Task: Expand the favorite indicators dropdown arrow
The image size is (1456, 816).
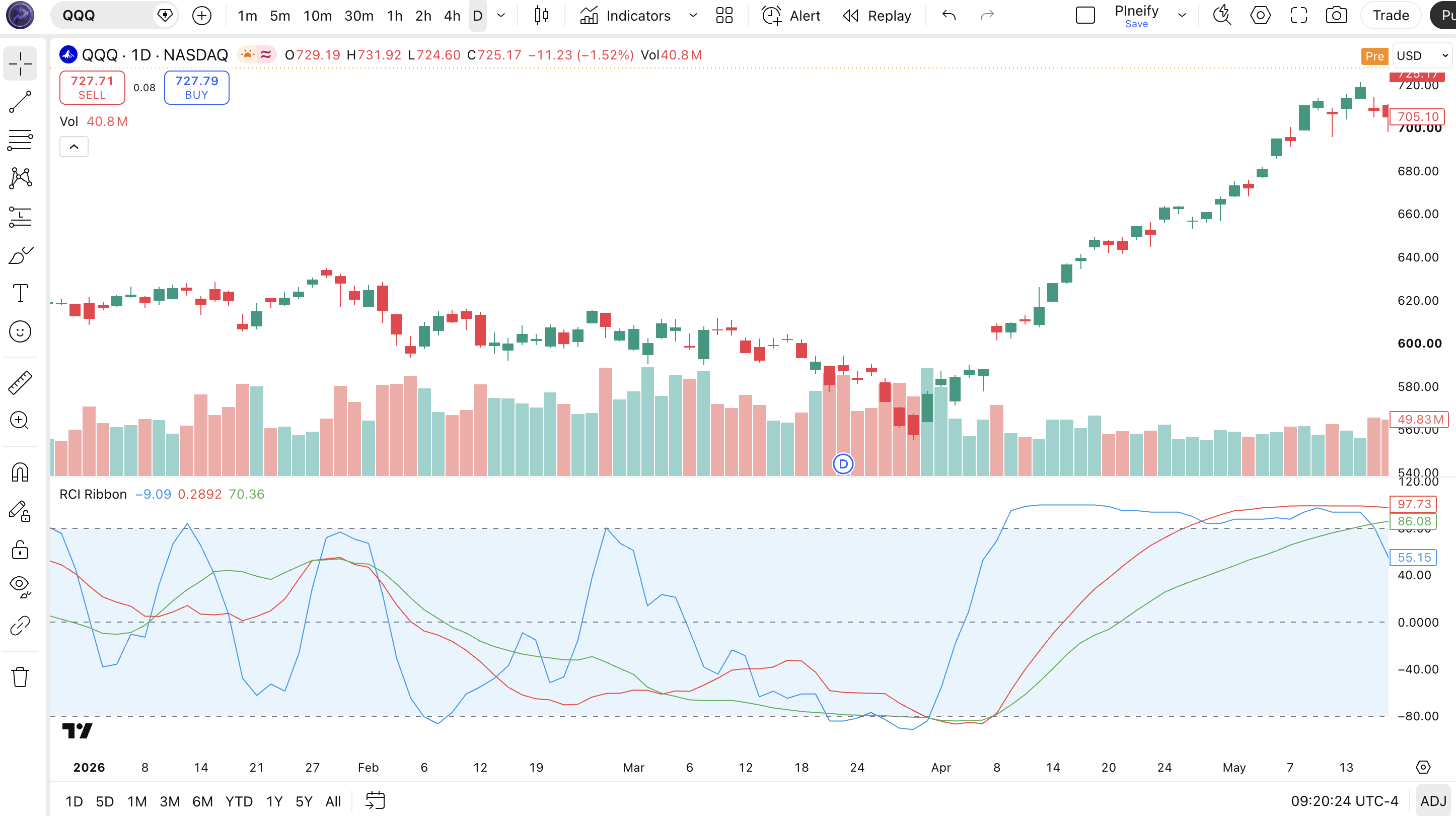Action: [x=693, y=15]
